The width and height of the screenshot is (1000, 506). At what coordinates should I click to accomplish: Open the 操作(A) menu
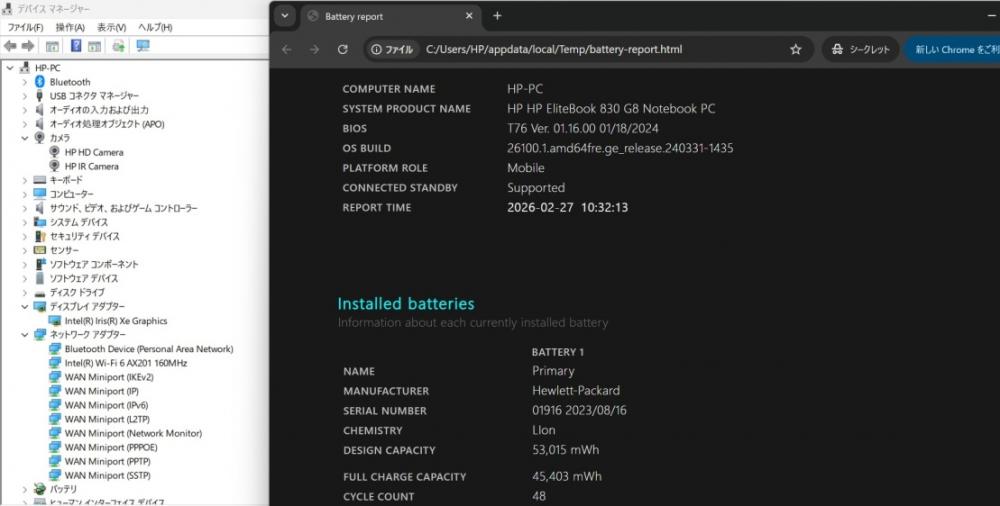70,27
